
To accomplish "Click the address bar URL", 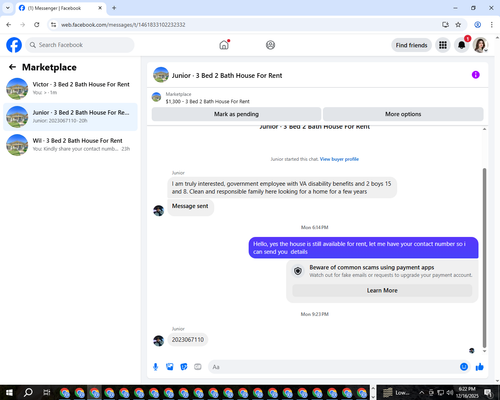I will 123,25.
